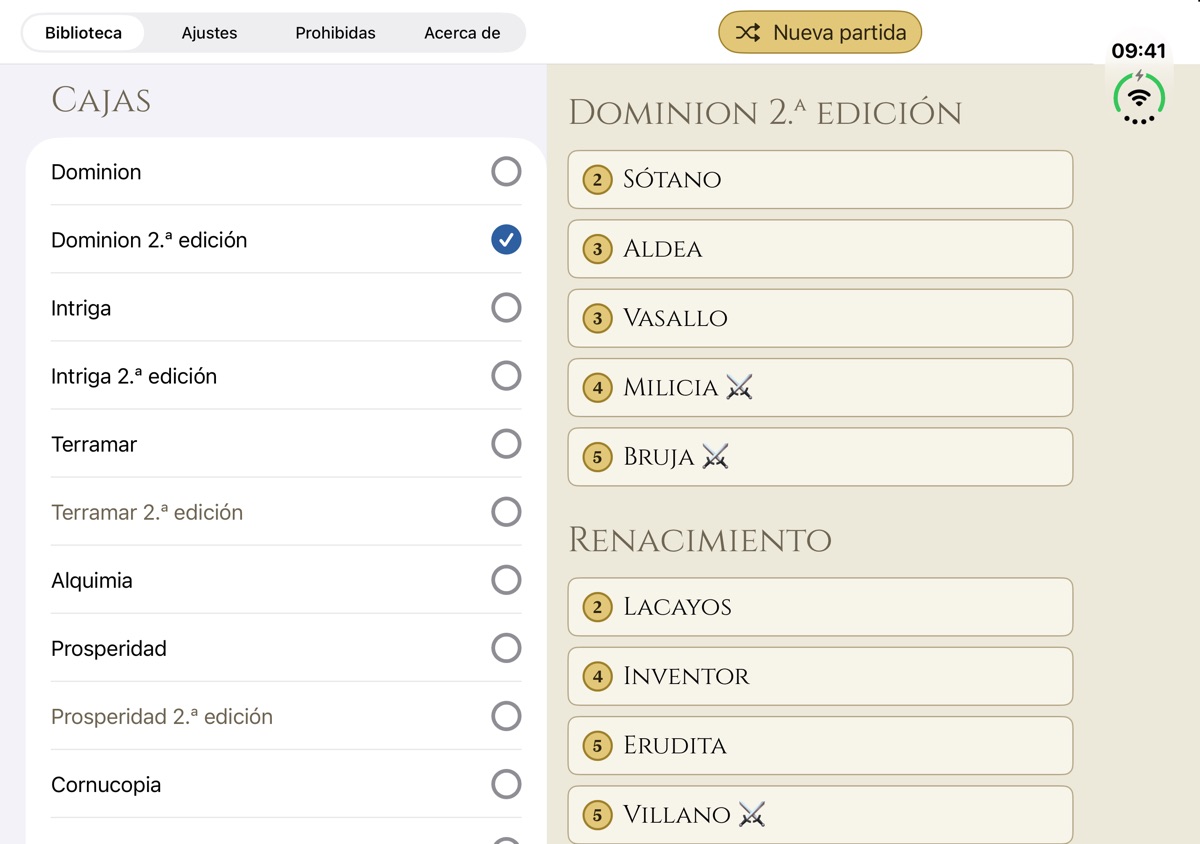Viewport: 1200px width, 844px height.
Task: Enable the Terramar box
Action: (x=506, y=444)
